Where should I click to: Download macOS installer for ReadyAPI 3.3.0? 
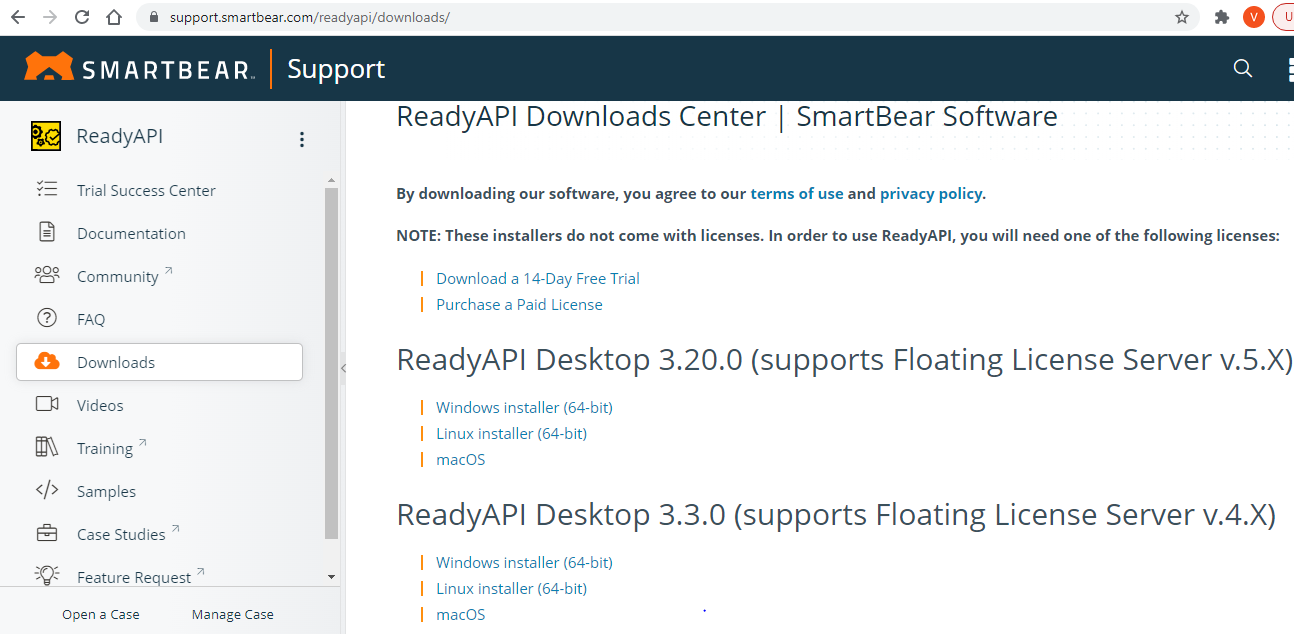460,614
